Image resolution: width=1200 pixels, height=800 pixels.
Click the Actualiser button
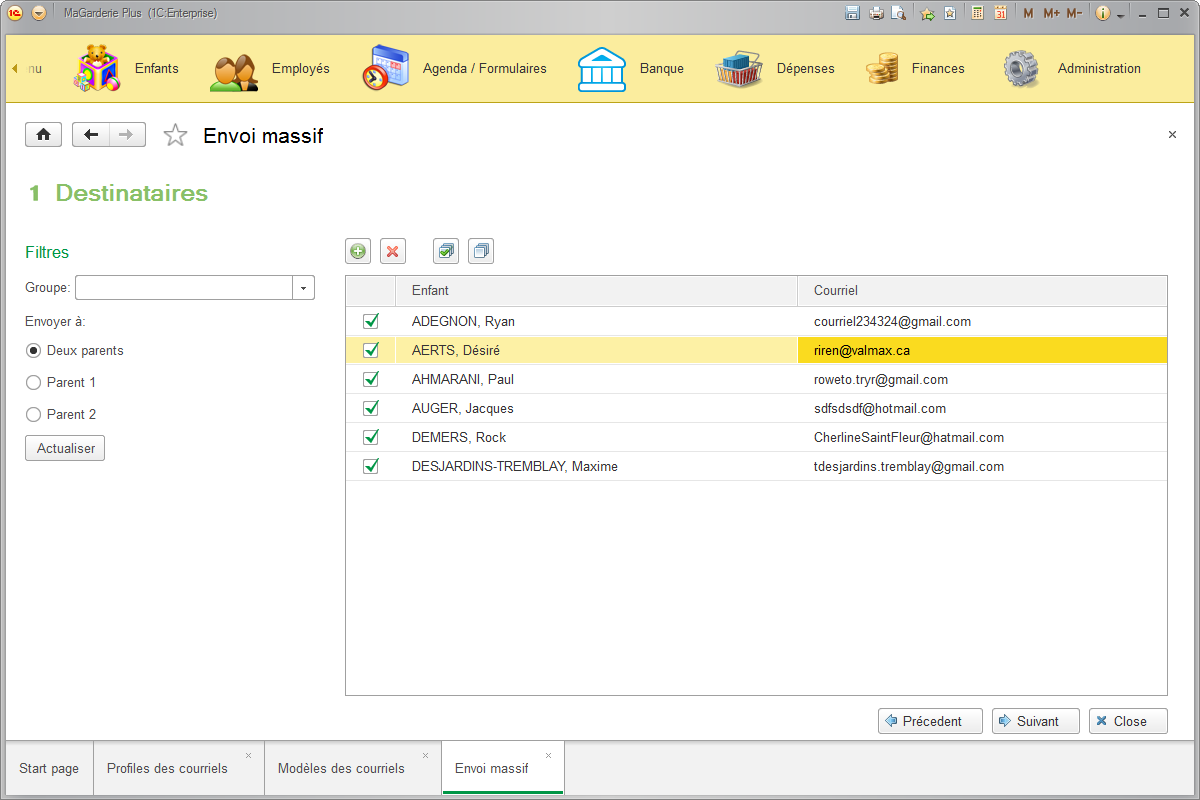coord(65,449)
